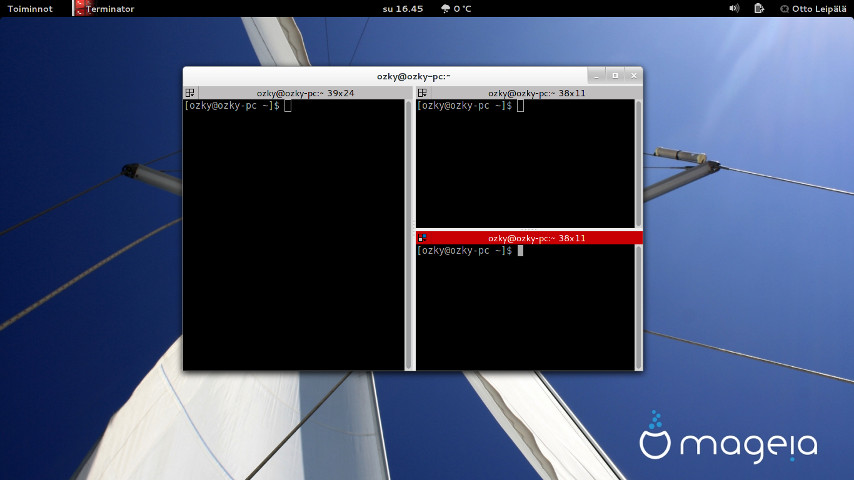Maximize the Terminator window
The height and width of the screenshot is (480, 854).
click(x=615, y=76)
